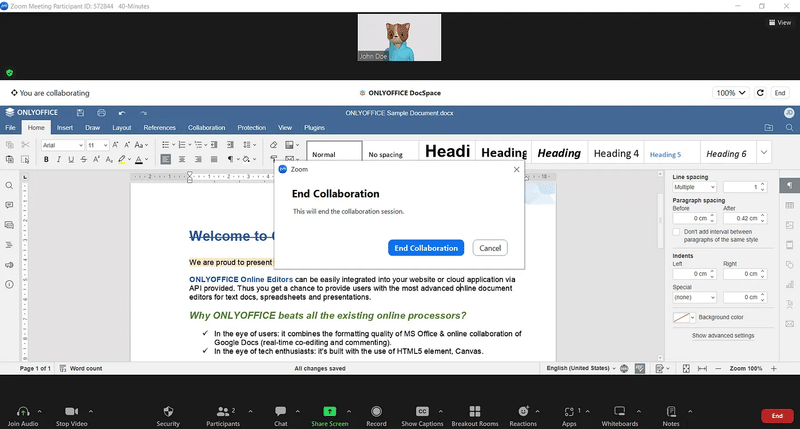End the Zoom meeting with red End button
Image resolution: width=800 pixels, height=429 pixels.
pos(777,416)
